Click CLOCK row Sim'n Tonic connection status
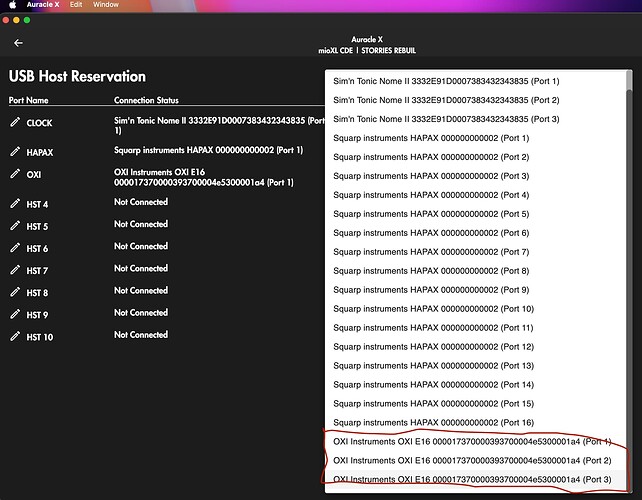 pyautogui.click(x=219, y=125)
